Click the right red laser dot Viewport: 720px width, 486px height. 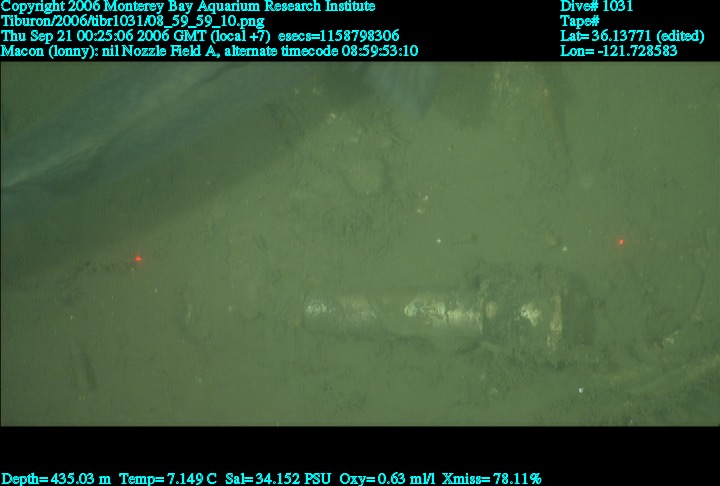tap(621, 242)
